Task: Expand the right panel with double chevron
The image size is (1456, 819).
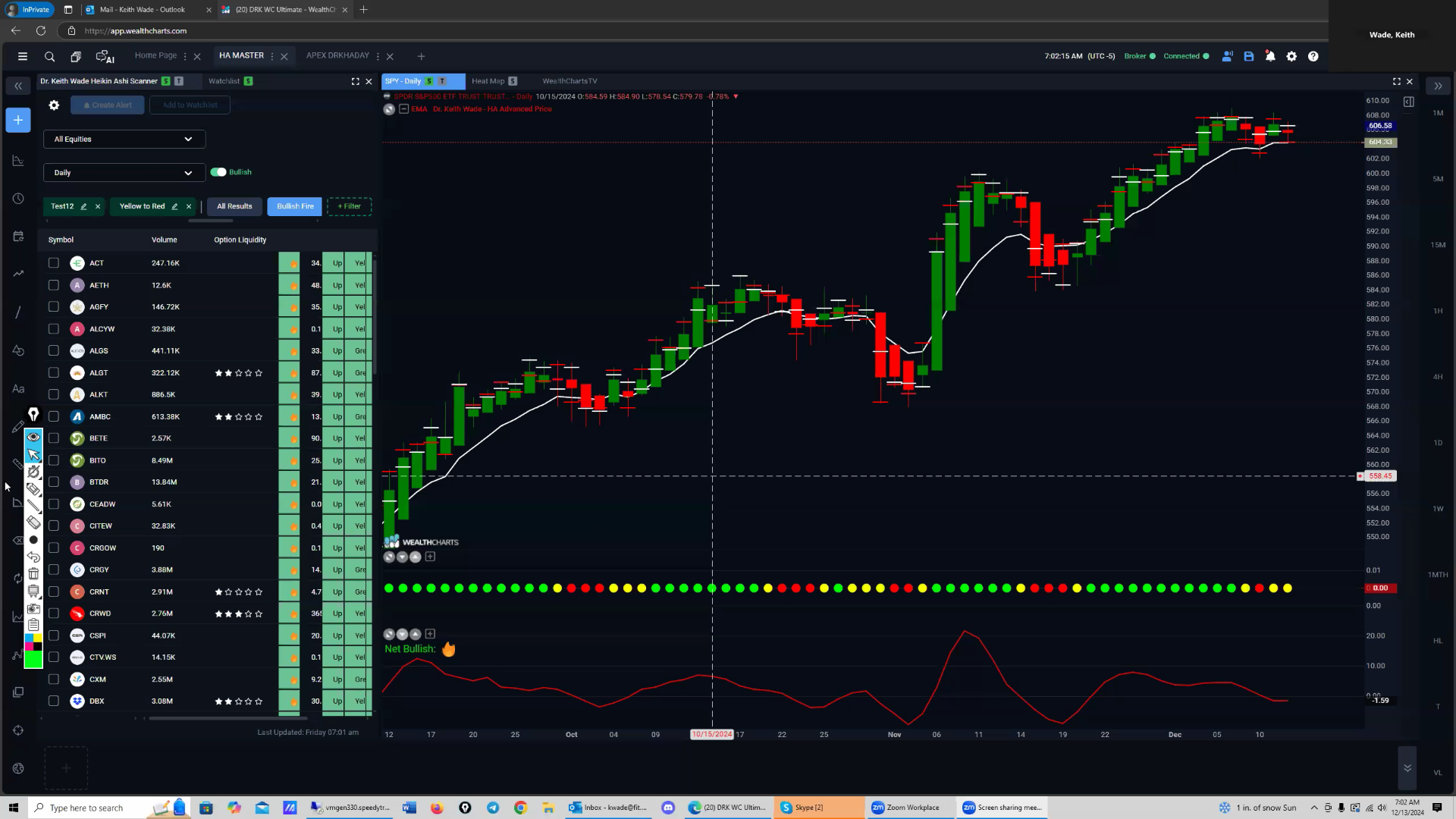Action: (1438, 86)
